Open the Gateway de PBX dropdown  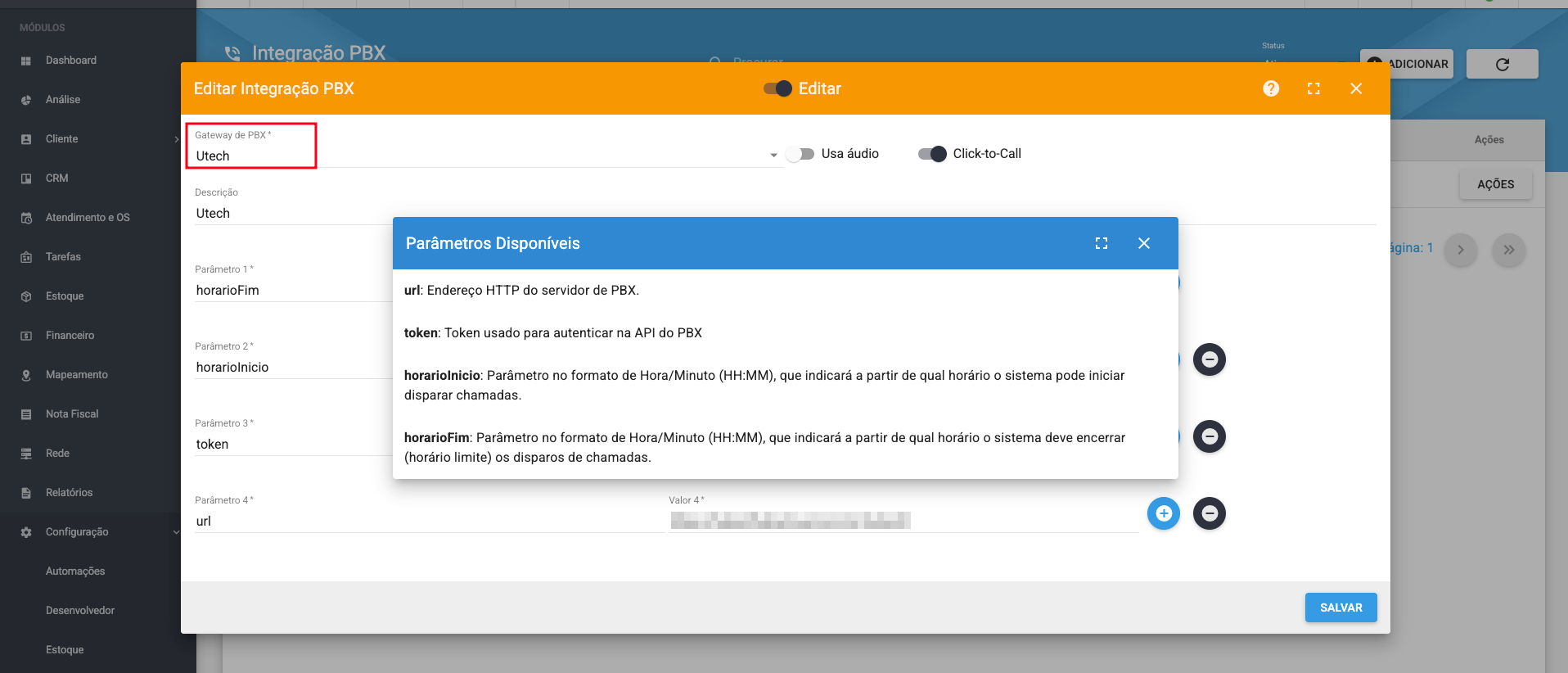pos(773,156)
